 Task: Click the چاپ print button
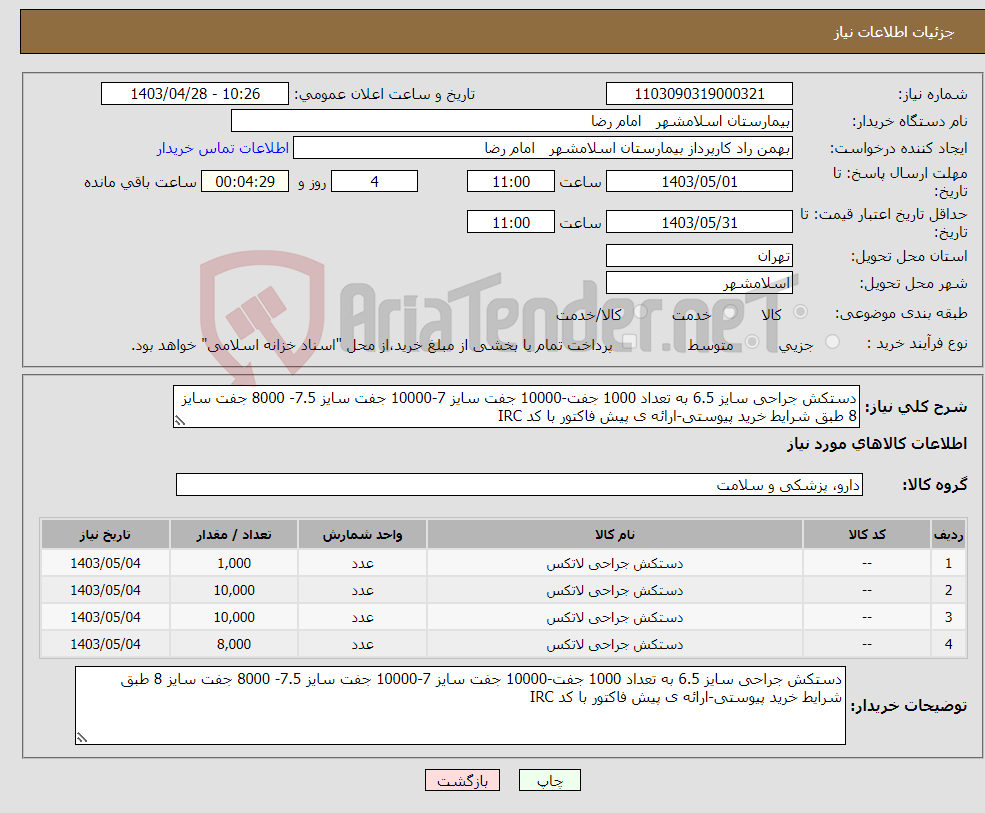pyautogui.click(x=550, y=780)
